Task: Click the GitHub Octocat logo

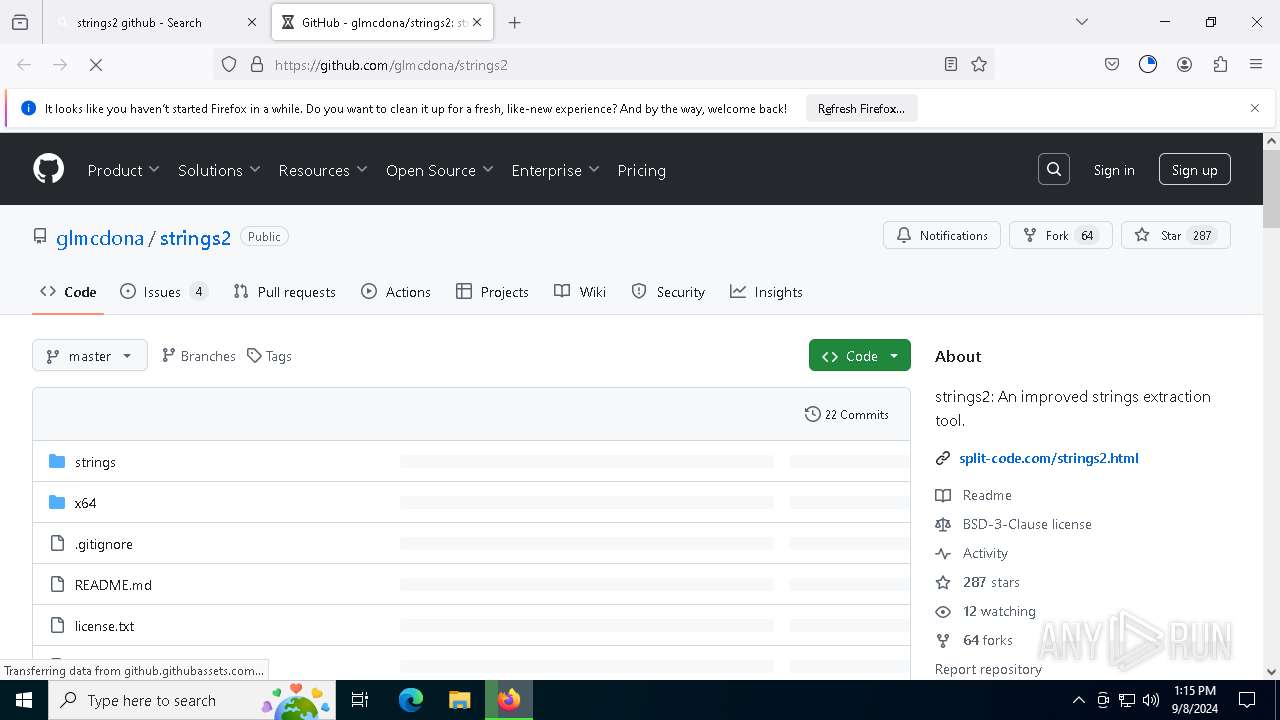Action: 49,169
